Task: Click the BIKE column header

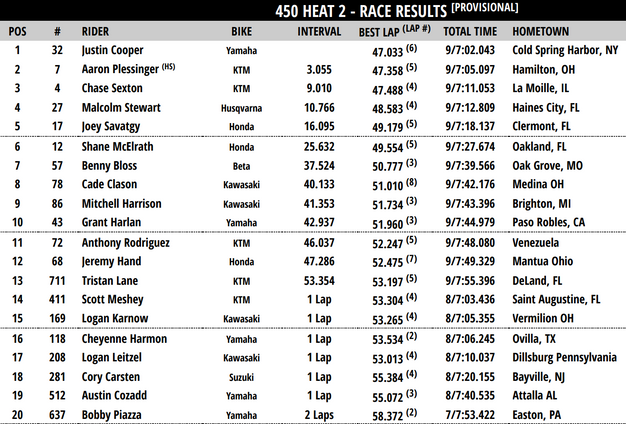Action: coord(242,30)
